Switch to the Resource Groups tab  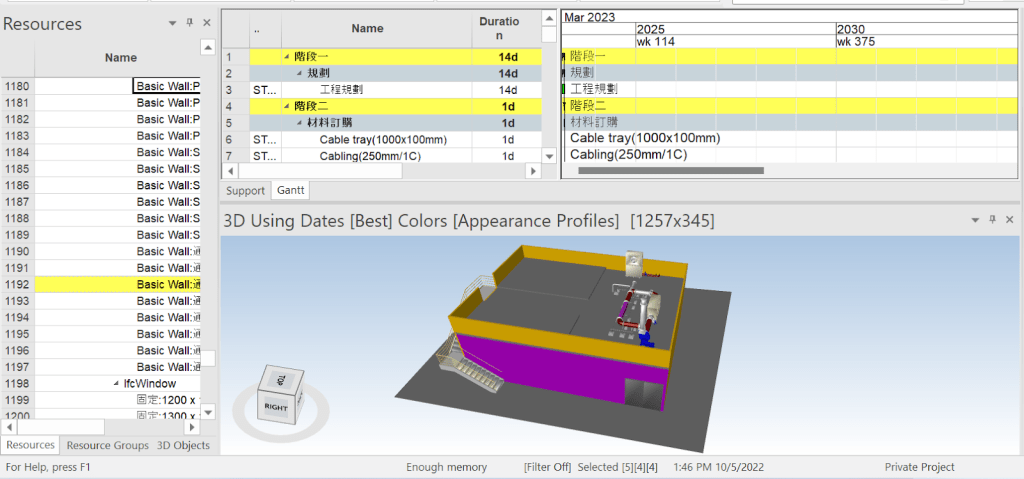point(108,445)
